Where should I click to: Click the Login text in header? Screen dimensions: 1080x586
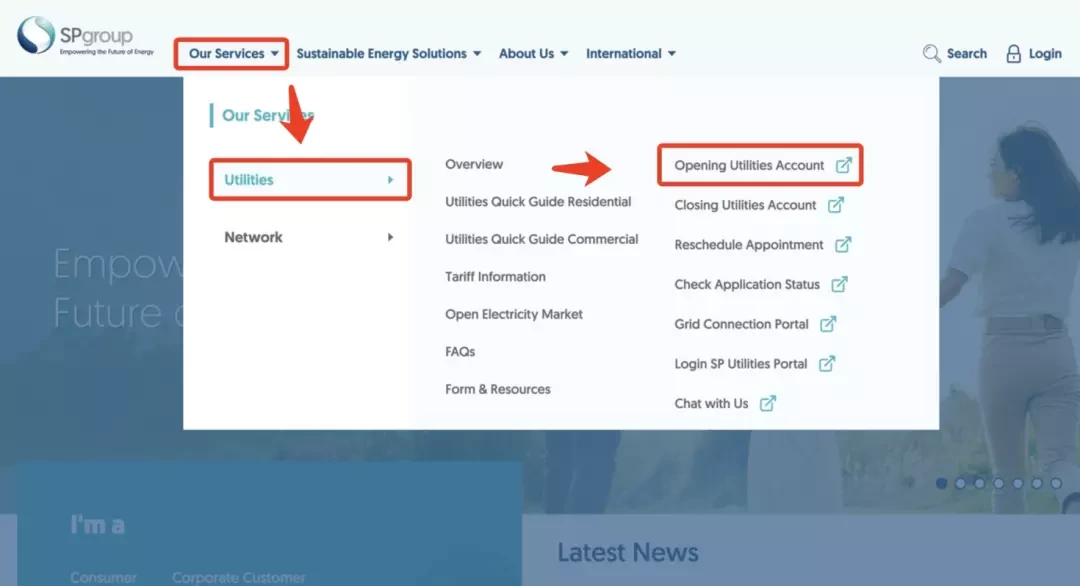tap(1045, 54)
